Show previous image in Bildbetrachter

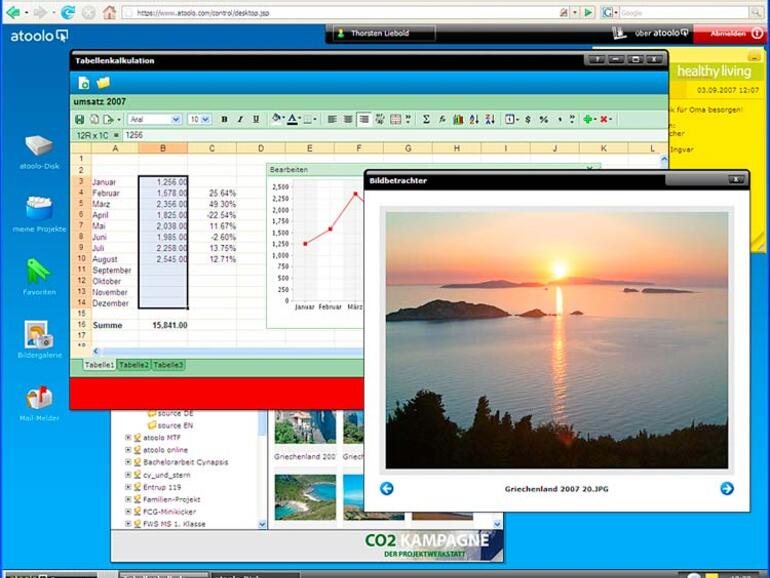click(x=387, y=489)
